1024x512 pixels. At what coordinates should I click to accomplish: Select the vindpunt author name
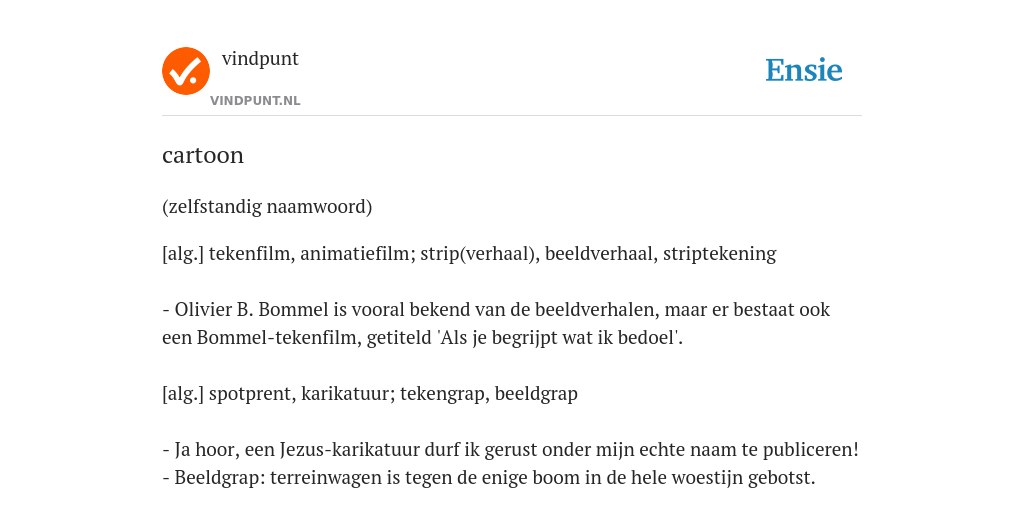tap(260, 59)
